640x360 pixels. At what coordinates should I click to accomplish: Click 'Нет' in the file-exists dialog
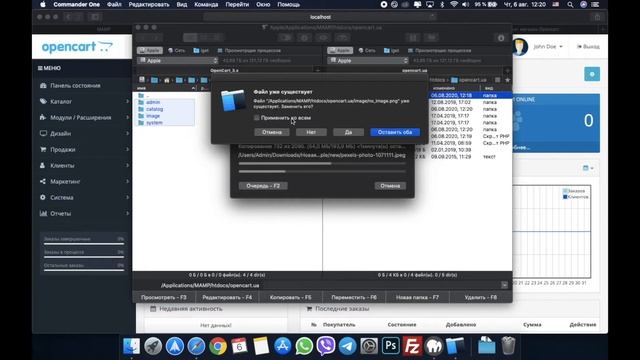(311, 132)
